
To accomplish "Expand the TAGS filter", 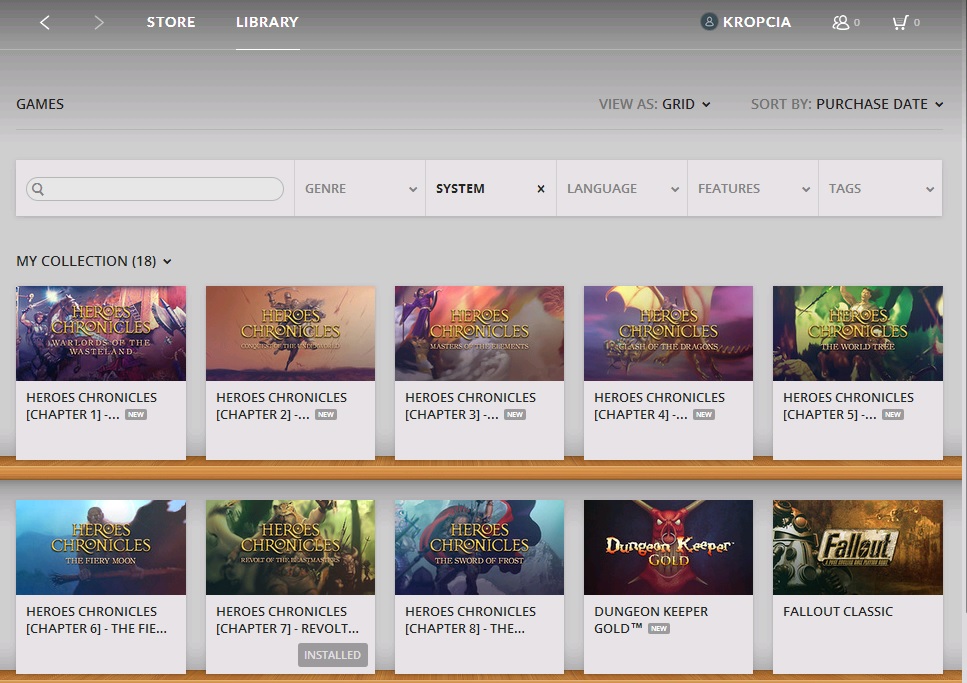I will [x=880, y=189].
